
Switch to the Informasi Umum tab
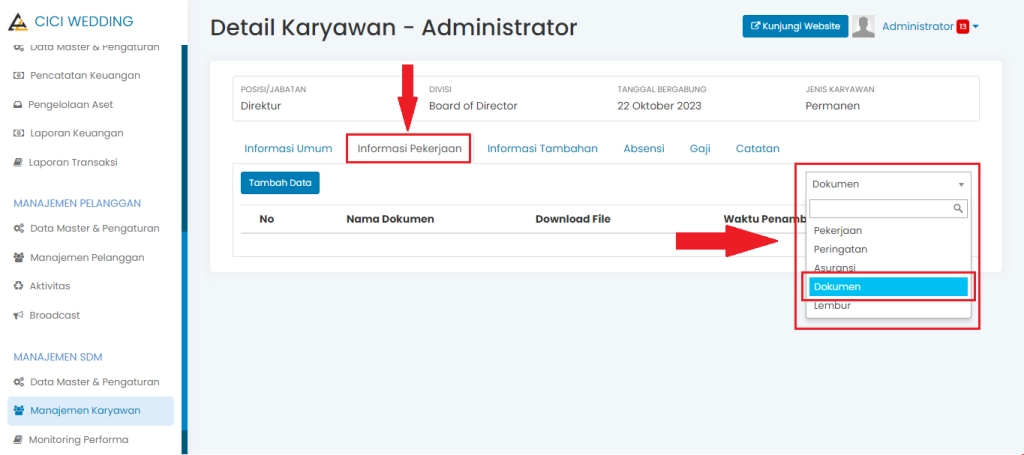288,148
